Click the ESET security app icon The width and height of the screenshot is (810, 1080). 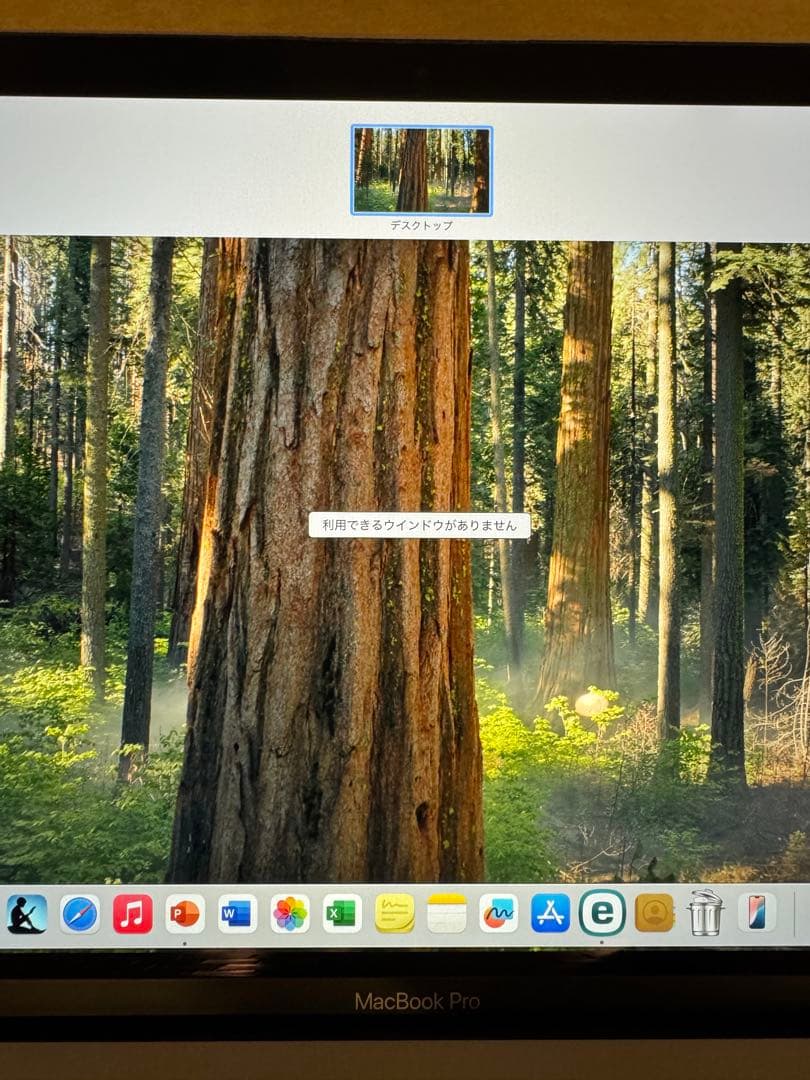click(x=602, y=913)
